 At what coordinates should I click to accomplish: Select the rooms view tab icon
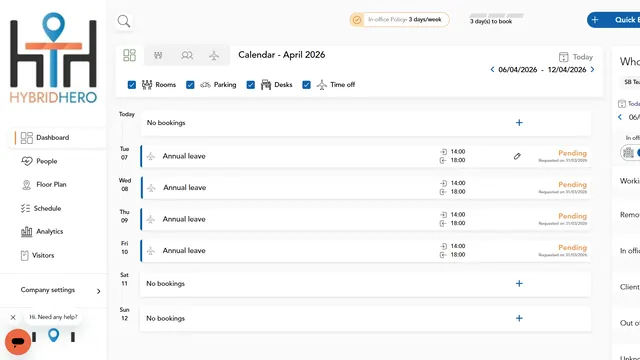pos(158,55)
